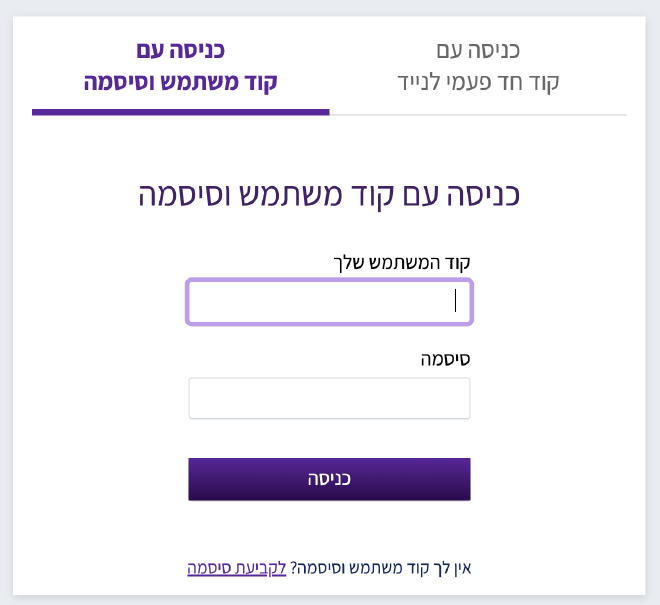This screenshot has width=660, height=605.
Task: Click the blinking text cursor in username field
Action: [x=455, y=301]
